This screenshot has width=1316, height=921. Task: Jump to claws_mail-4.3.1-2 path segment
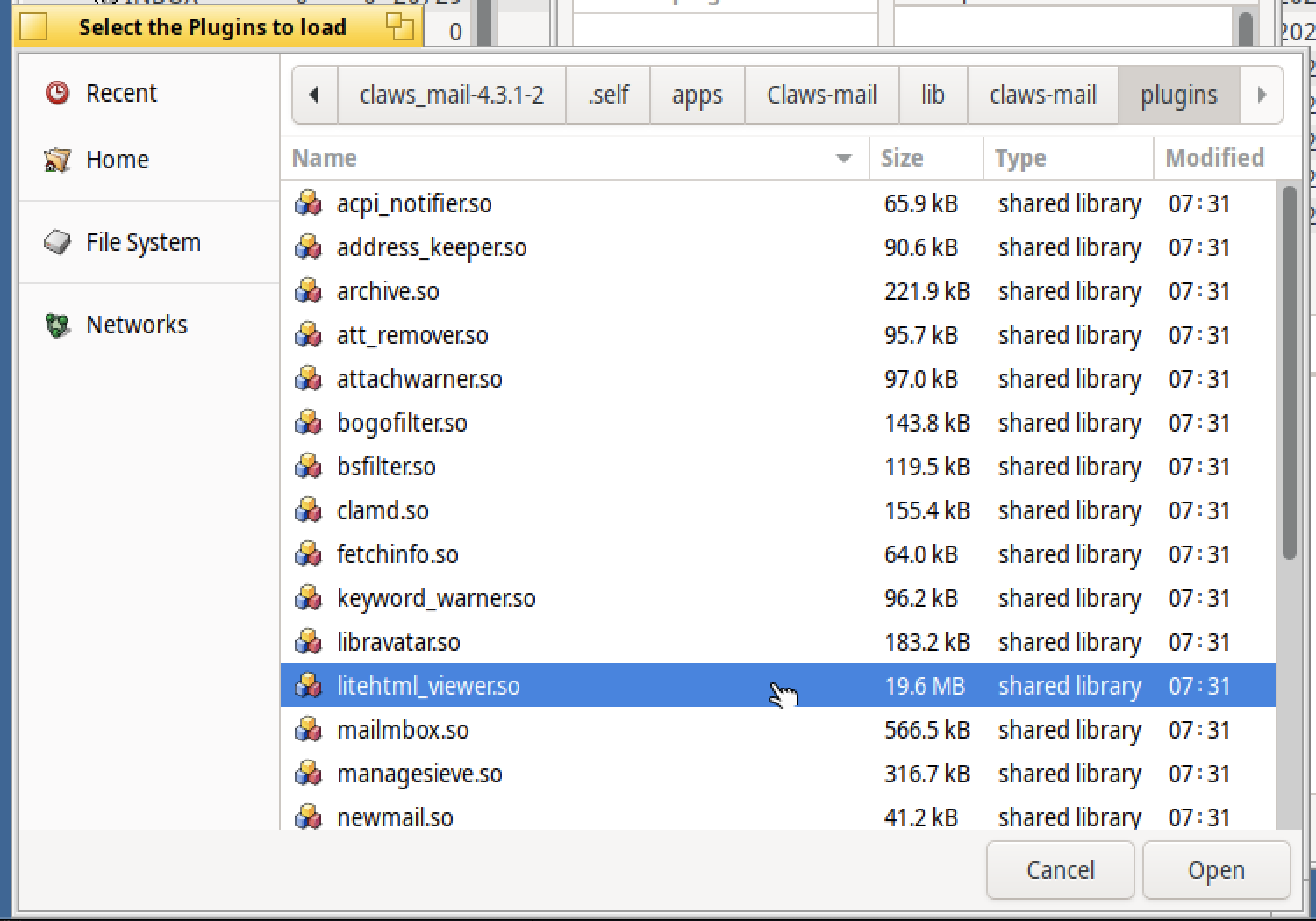(452, 95)
